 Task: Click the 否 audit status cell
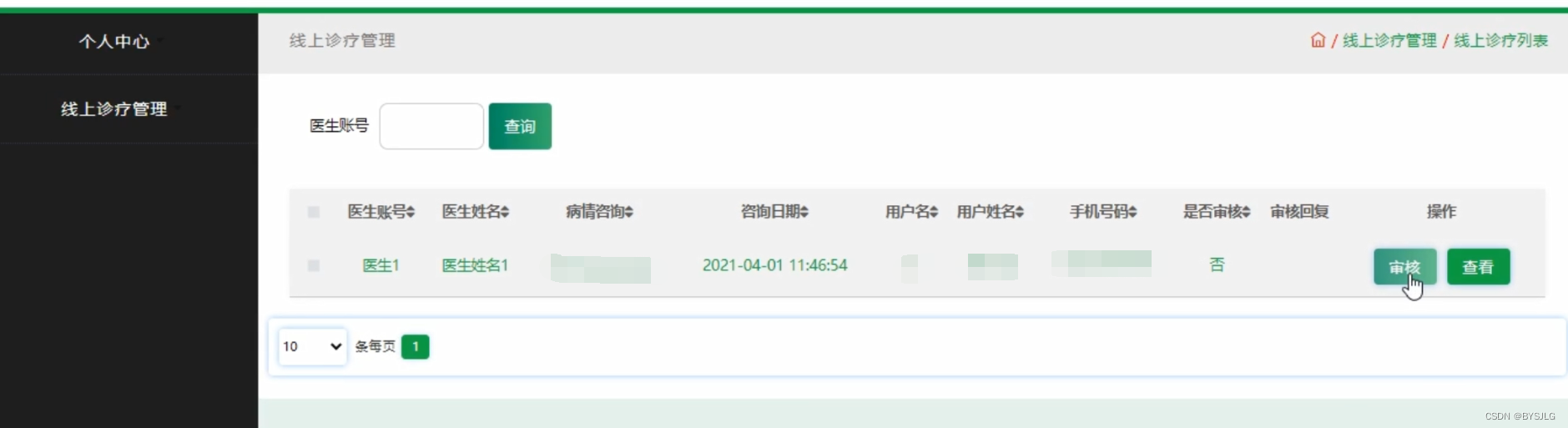(x=1217, y=264)
